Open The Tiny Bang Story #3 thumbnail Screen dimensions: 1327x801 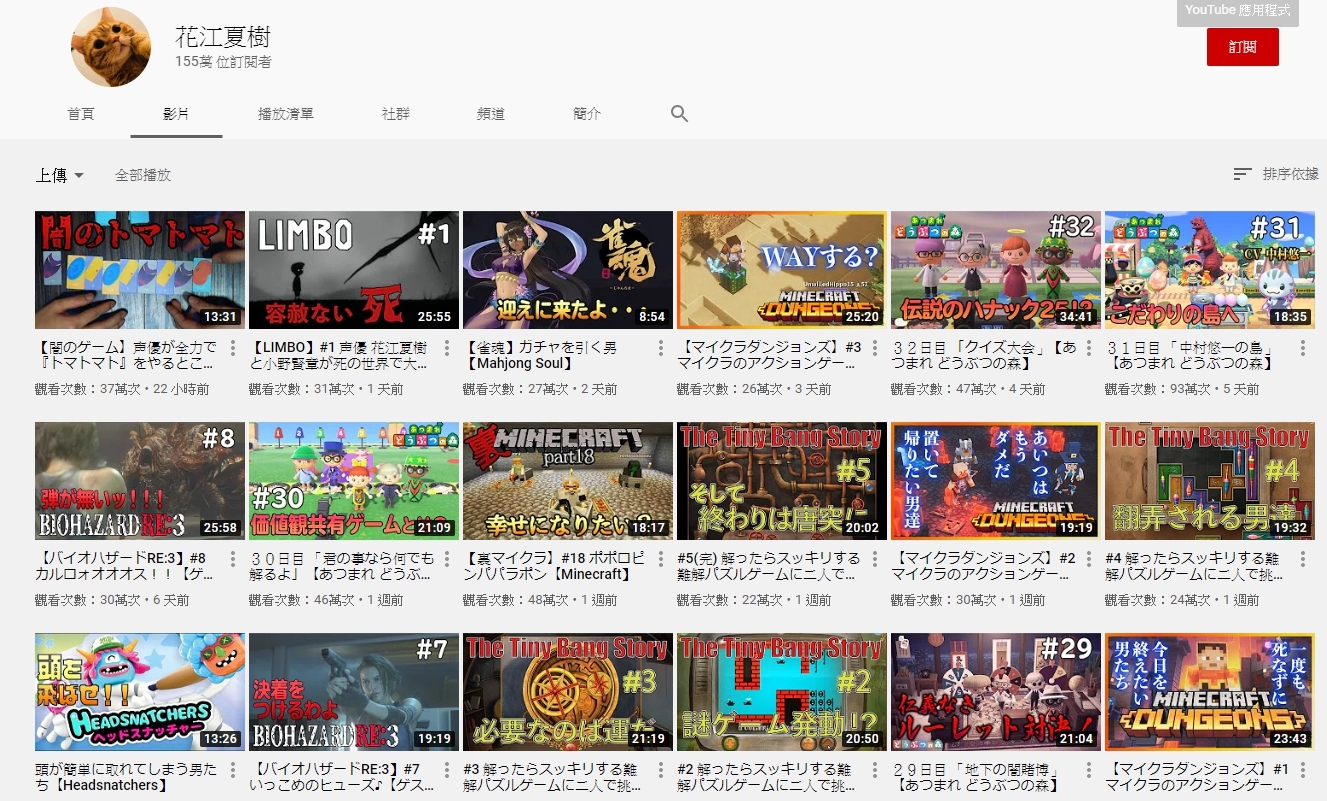(x=568, y=692)
